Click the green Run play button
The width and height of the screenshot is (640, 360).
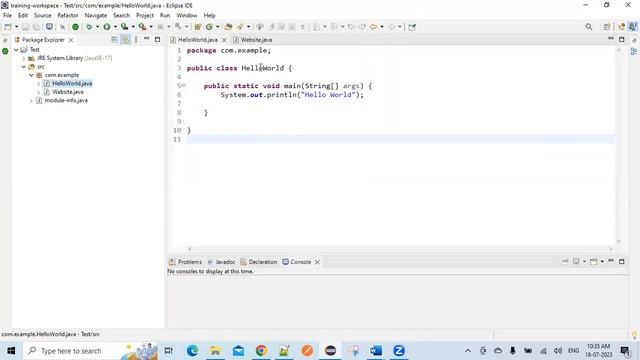[x=107, y=27]
